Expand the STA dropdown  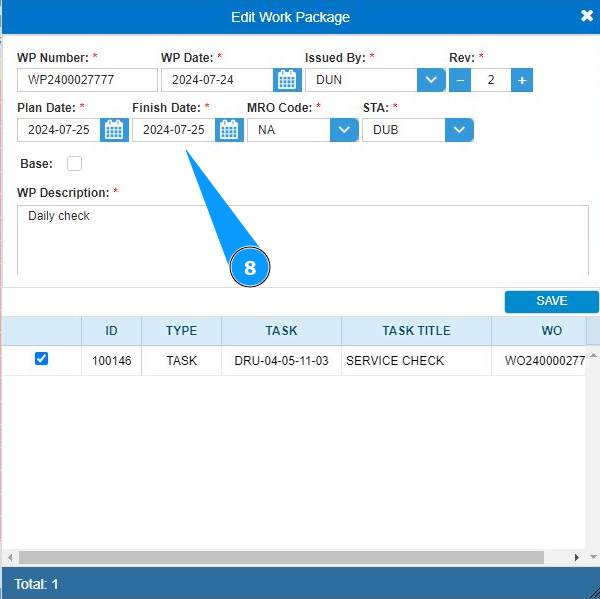(x=459, y=130)
